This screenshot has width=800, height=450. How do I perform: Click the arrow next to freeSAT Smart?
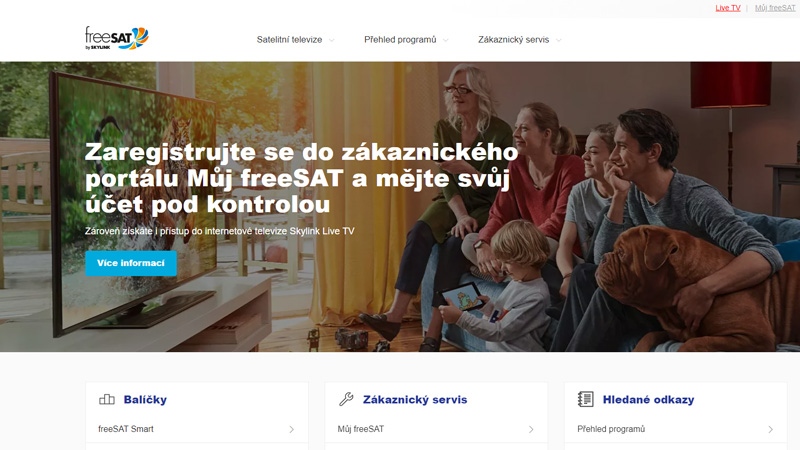(x=291, y=430)
